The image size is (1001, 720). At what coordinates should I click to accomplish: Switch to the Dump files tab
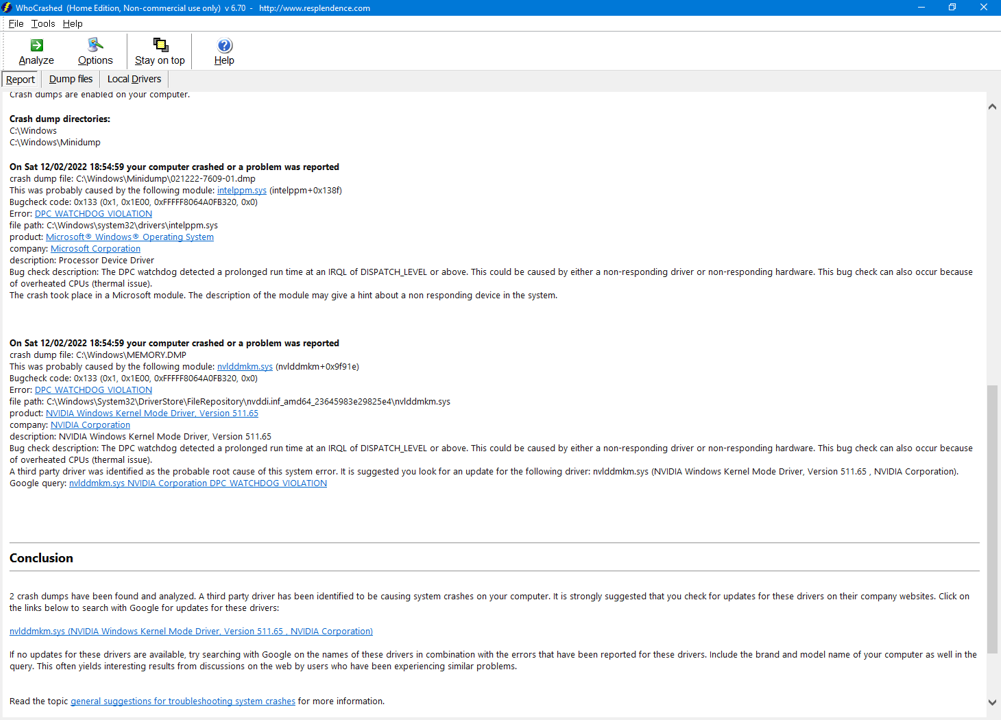click(x=71, y=79)
